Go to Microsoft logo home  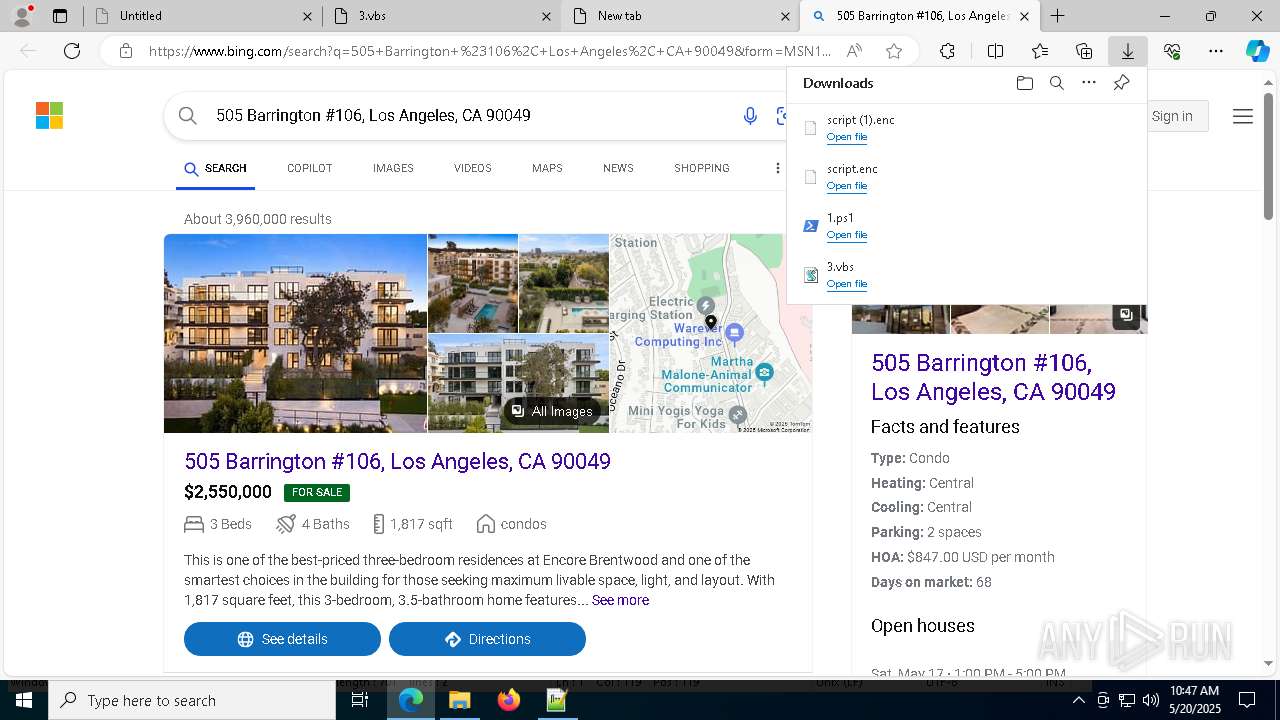49,116
